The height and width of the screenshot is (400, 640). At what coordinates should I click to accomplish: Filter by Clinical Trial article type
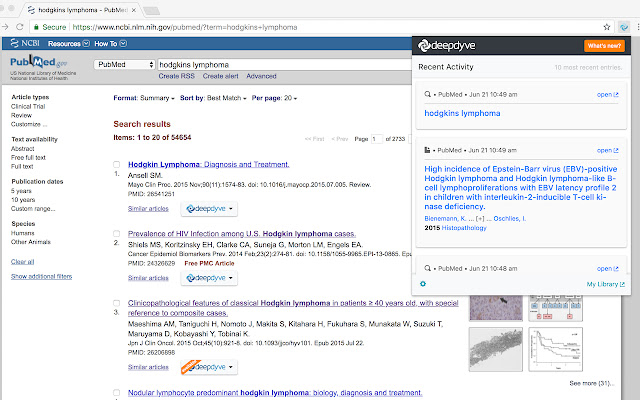28,107
